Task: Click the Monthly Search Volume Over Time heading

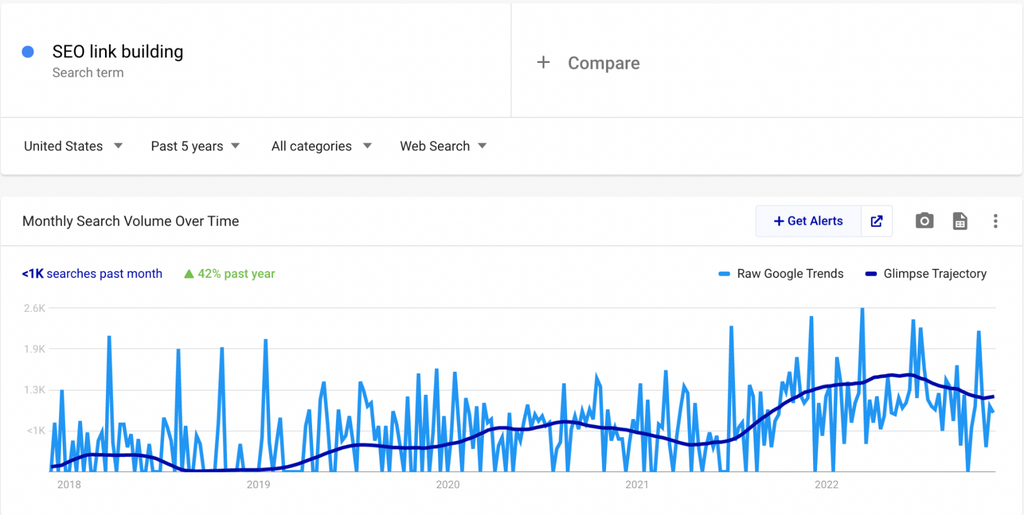Action: tap(130, 221)
